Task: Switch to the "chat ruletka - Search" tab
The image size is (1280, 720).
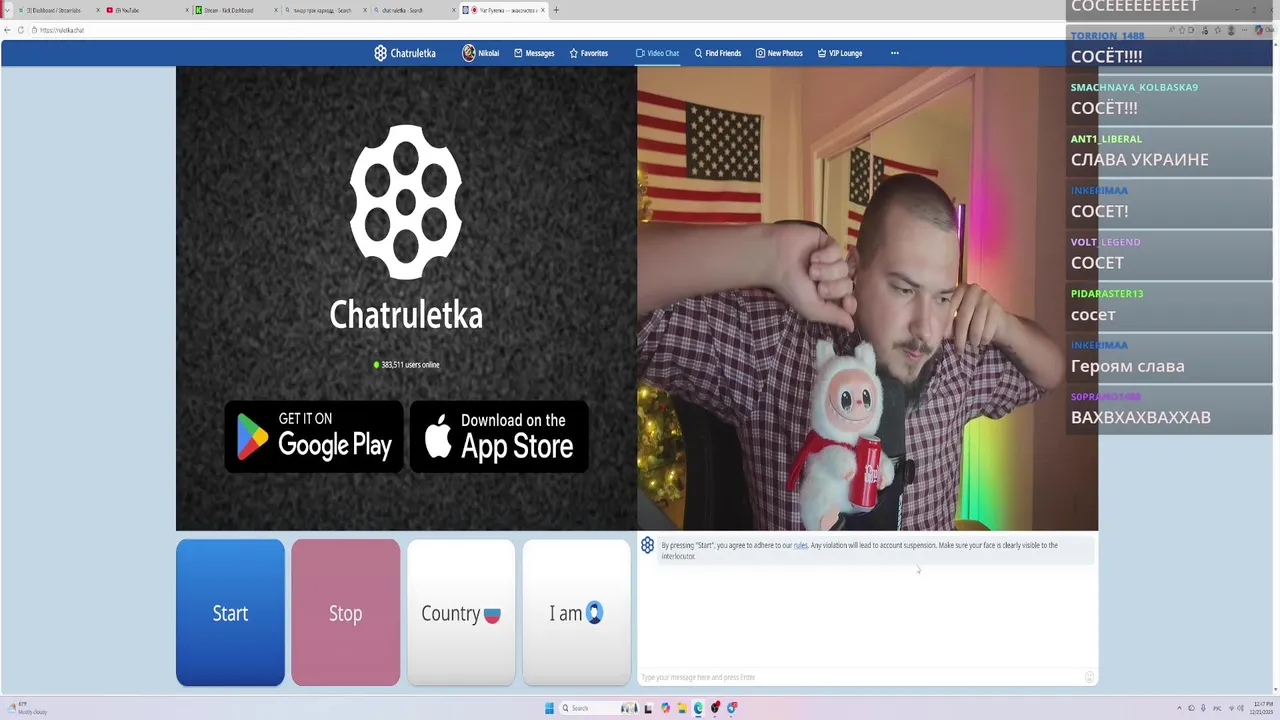Action: point(413,10)
